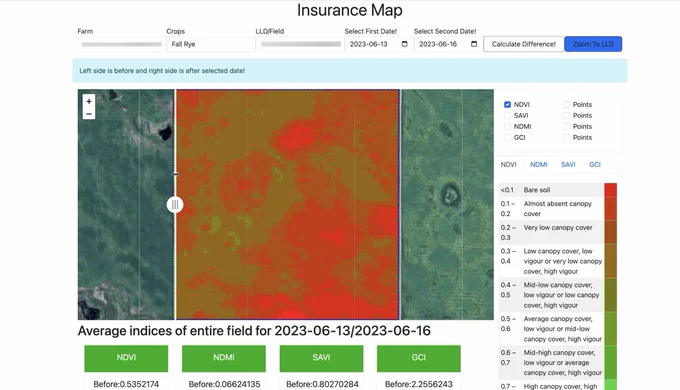This screenshot has height=390, width=680.
Task: Click the 'Left side is before' info banner
Action: 350,71
